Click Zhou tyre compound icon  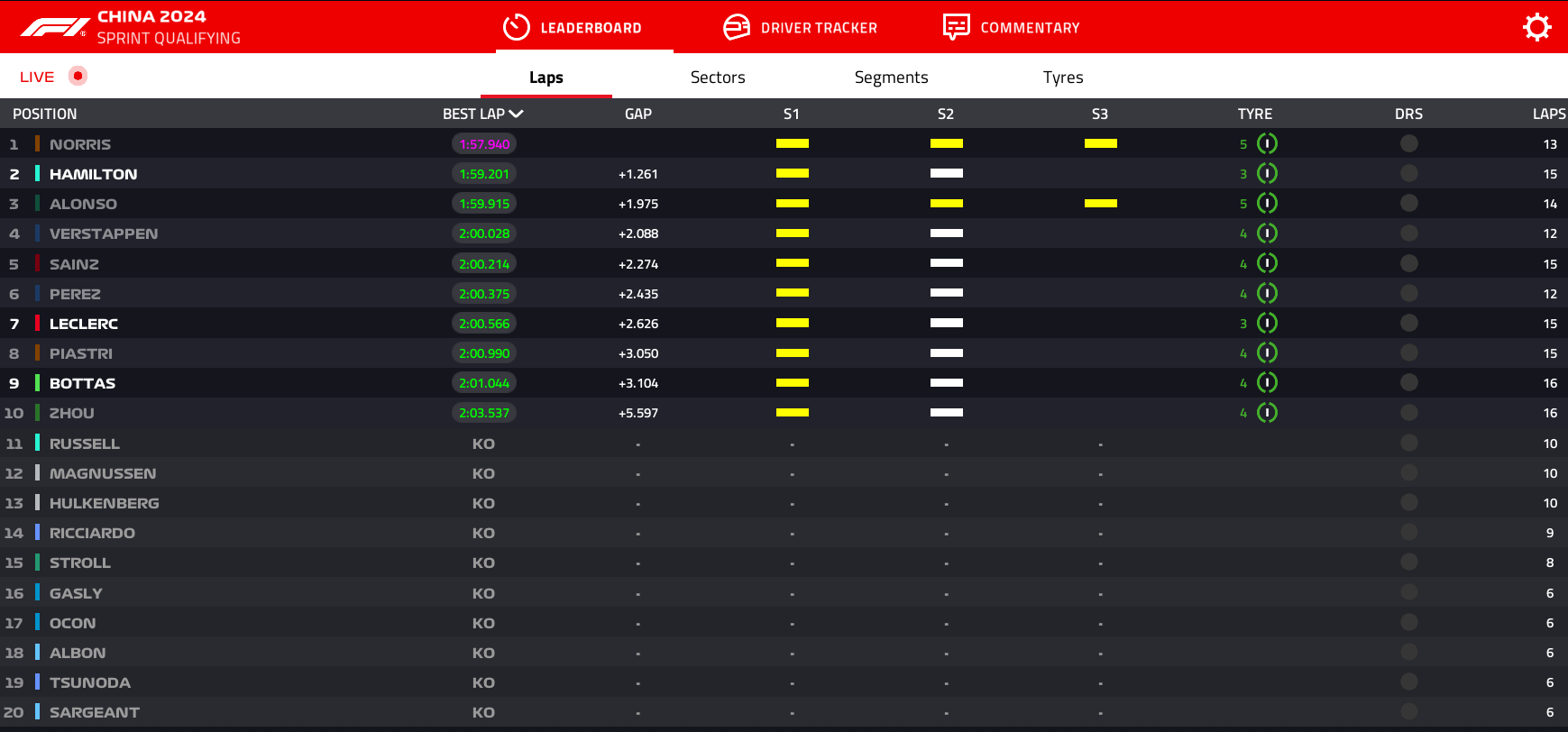[1267, 412]
